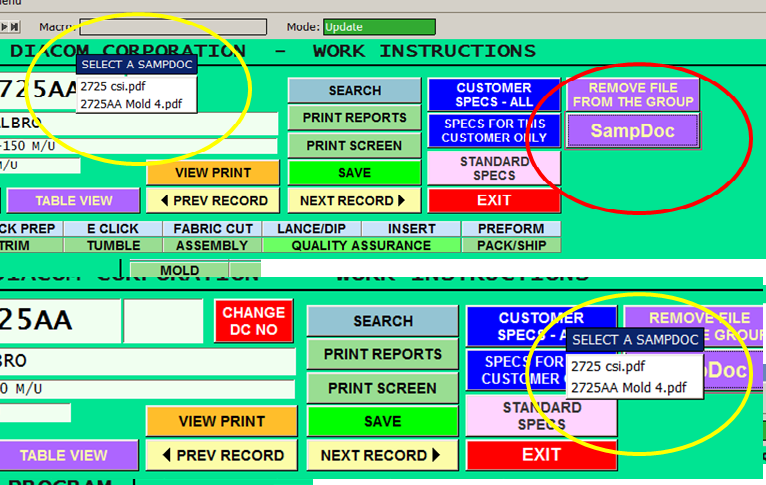Screen dimensions: 766x485
Task: Click the green SAVE button in the lower form
Action: [x=383, y=421]
